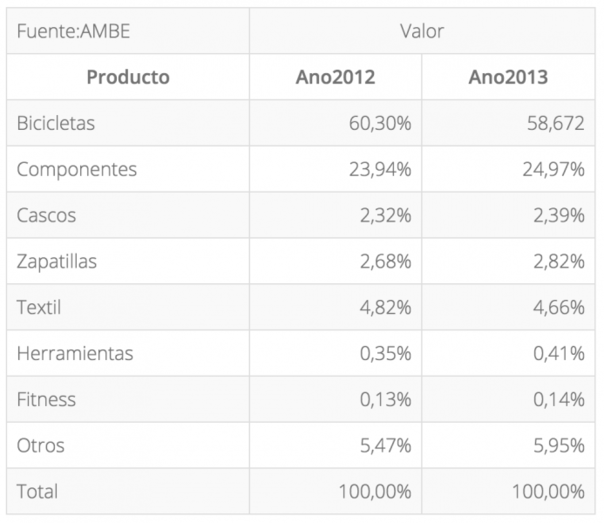Select the Ano2013 column header

[508, 77]
